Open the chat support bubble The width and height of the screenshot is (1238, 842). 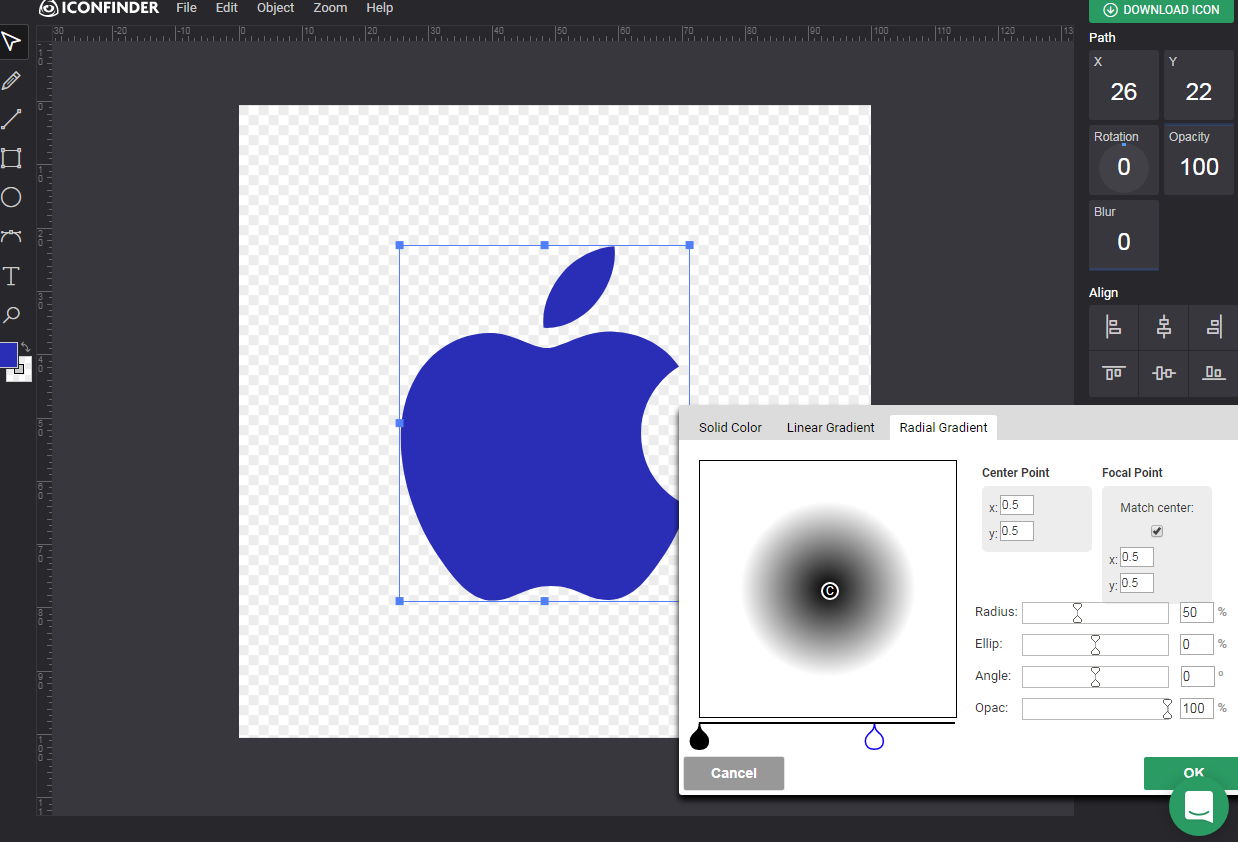coord(1198,805)
